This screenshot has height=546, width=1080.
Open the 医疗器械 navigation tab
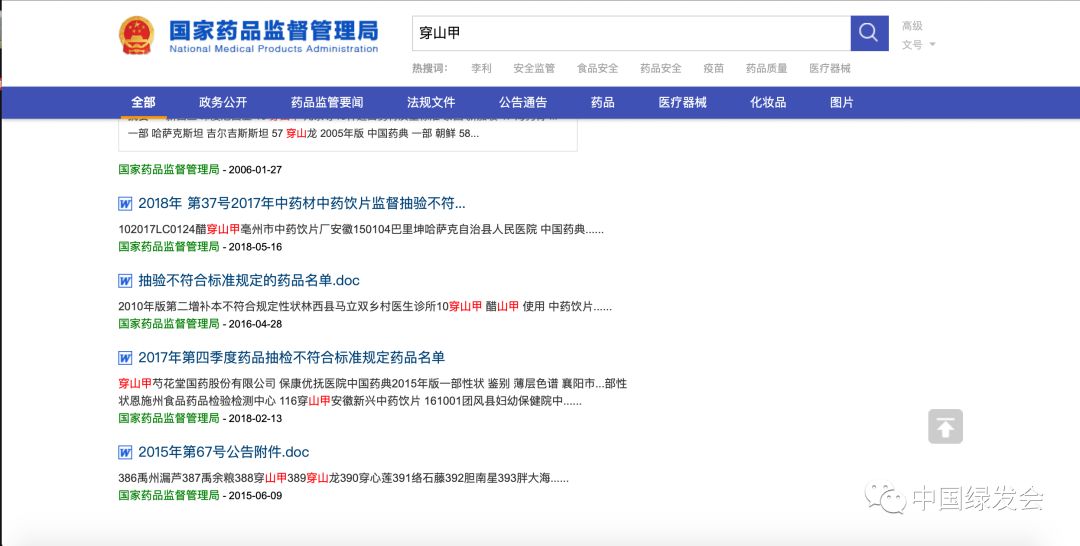point(683,103)
